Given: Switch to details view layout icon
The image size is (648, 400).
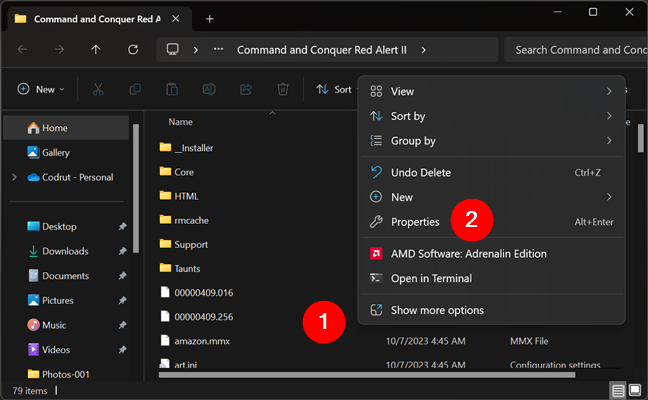Looking at the screenshot, I should (x=619, y=389).
